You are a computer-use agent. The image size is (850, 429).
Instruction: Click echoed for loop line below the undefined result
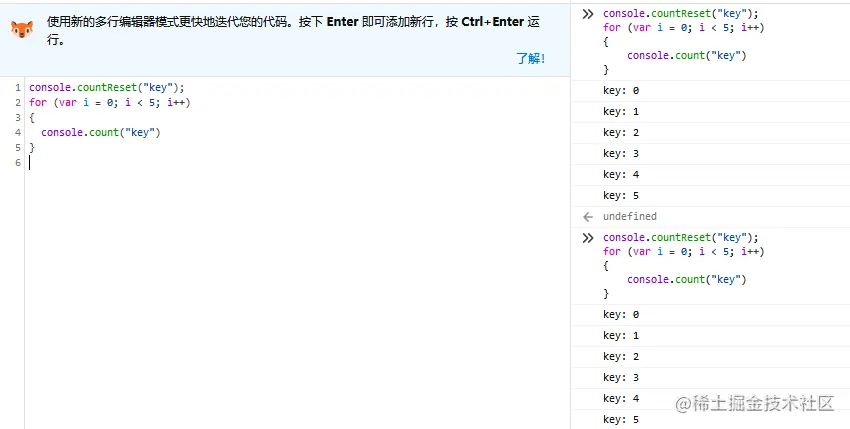684,252
